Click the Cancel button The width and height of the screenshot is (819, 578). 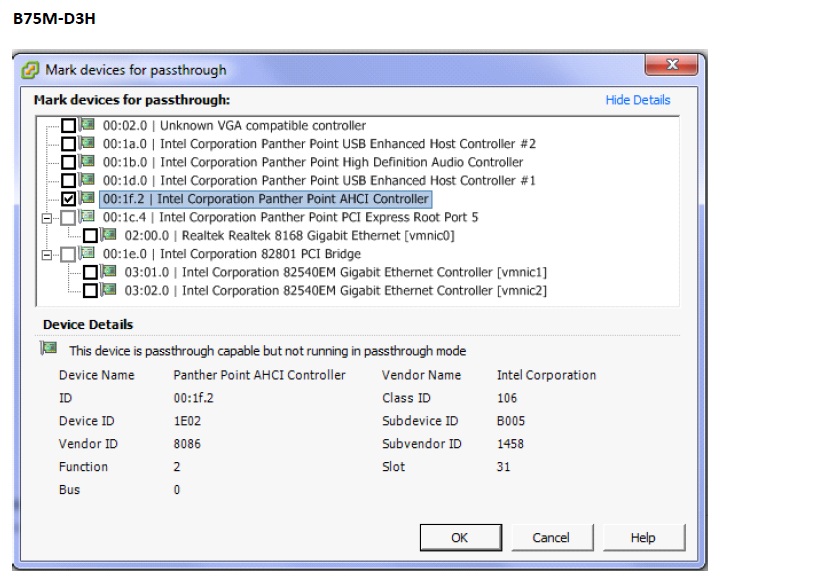552,537
